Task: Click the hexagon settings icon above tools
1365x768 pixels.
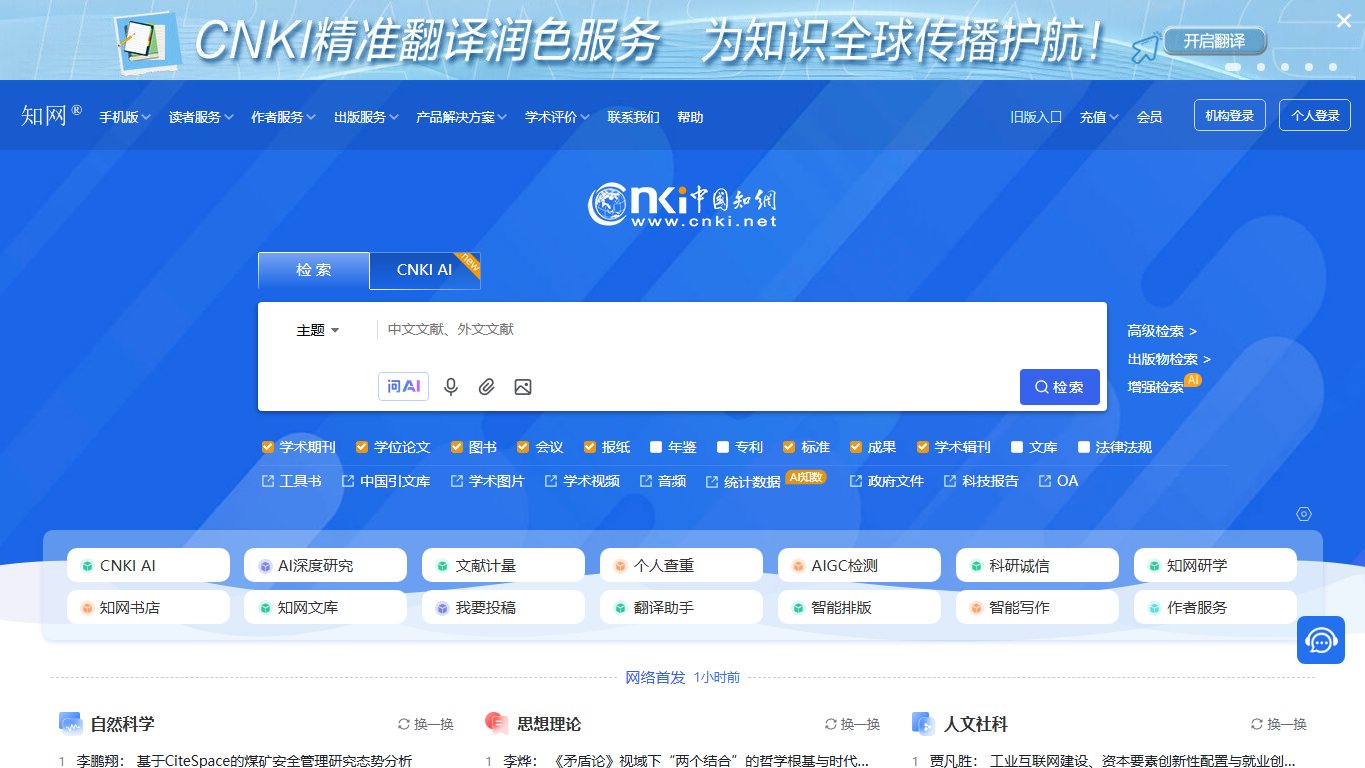Action: coord(1303,514)
